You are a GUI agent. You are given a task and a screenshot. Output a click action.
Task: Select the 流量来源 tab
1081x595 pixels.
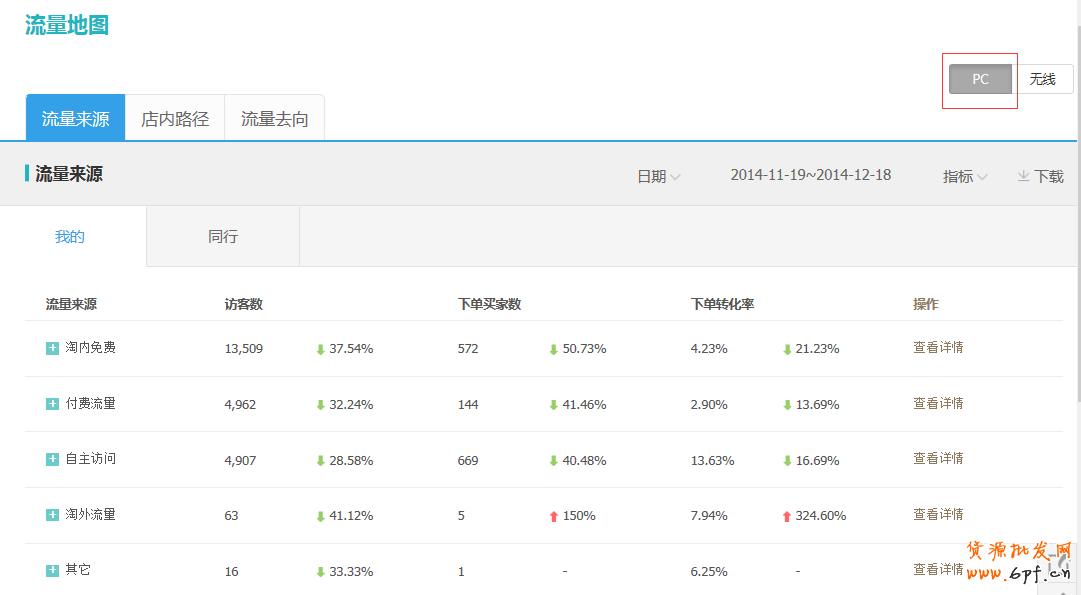[75, 118]
